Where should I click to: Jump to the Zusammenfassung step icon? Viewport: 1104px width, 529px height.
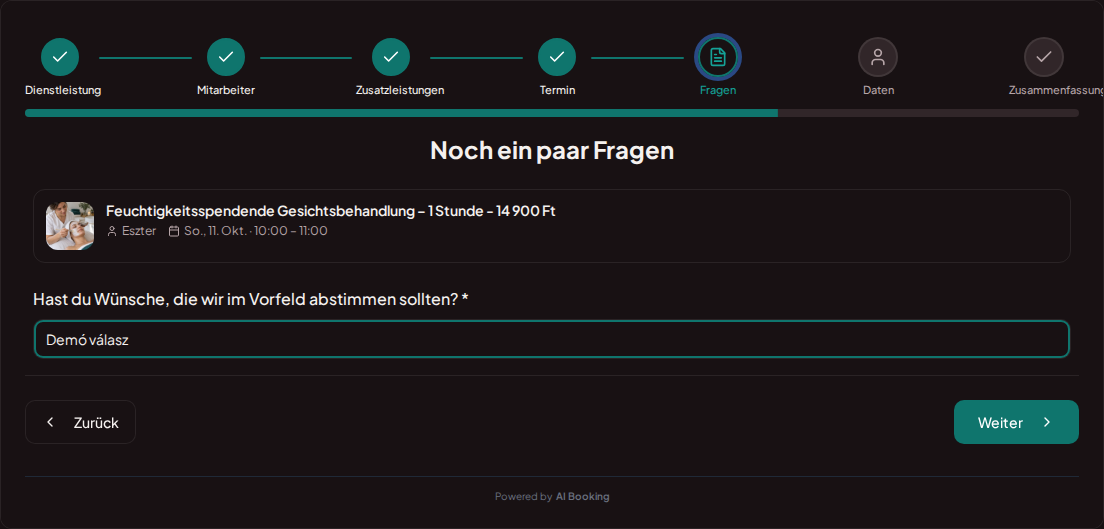[x=1043, y=57]
